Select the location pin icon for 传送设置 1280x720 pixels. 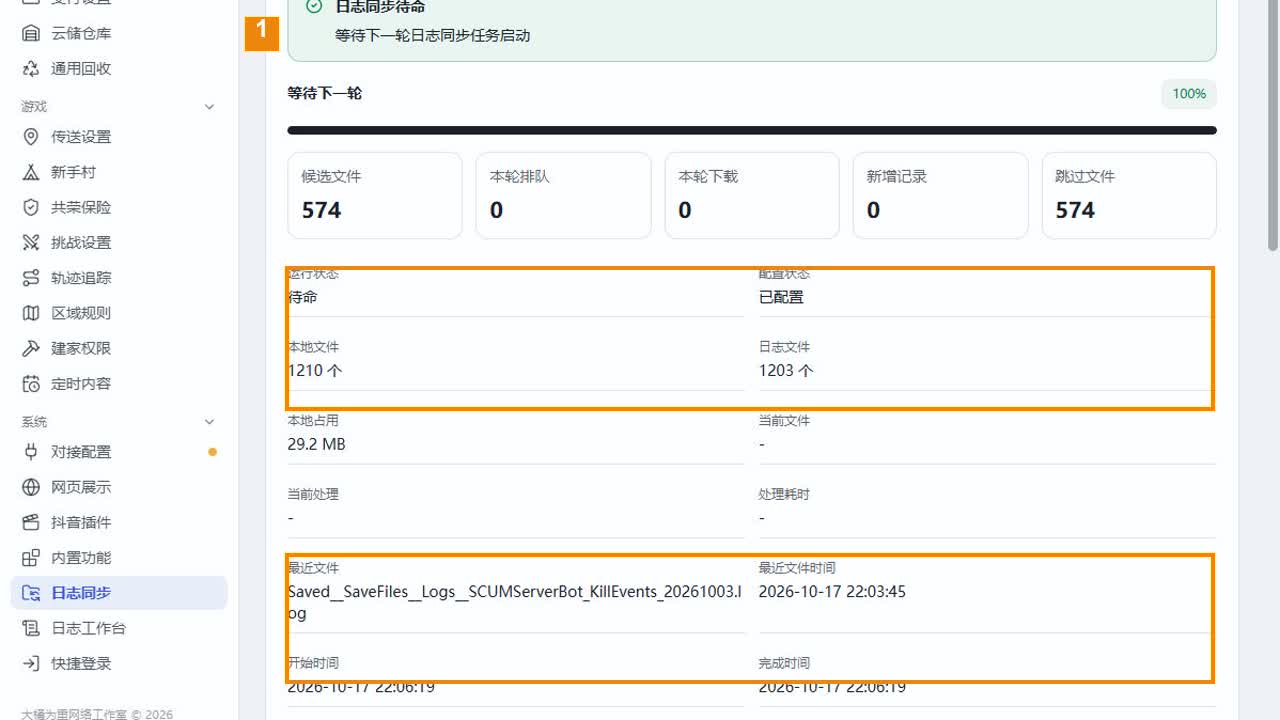31,137
